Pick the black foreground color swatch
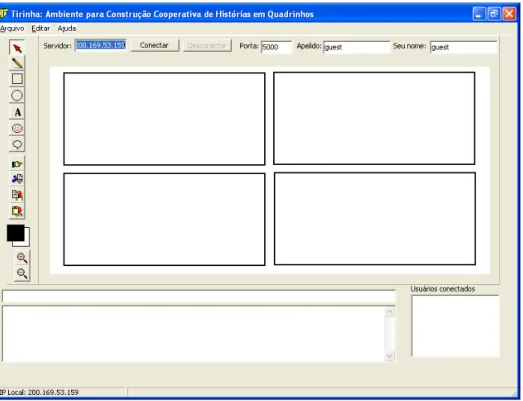 [15, 233]
